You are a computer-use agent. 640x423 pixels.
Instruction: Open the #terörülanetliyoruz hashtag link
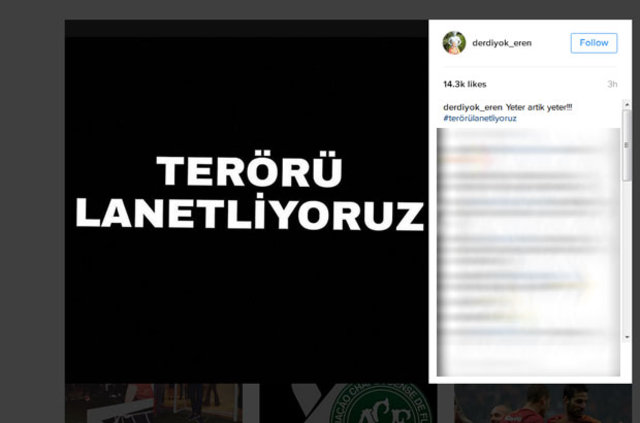479,118
